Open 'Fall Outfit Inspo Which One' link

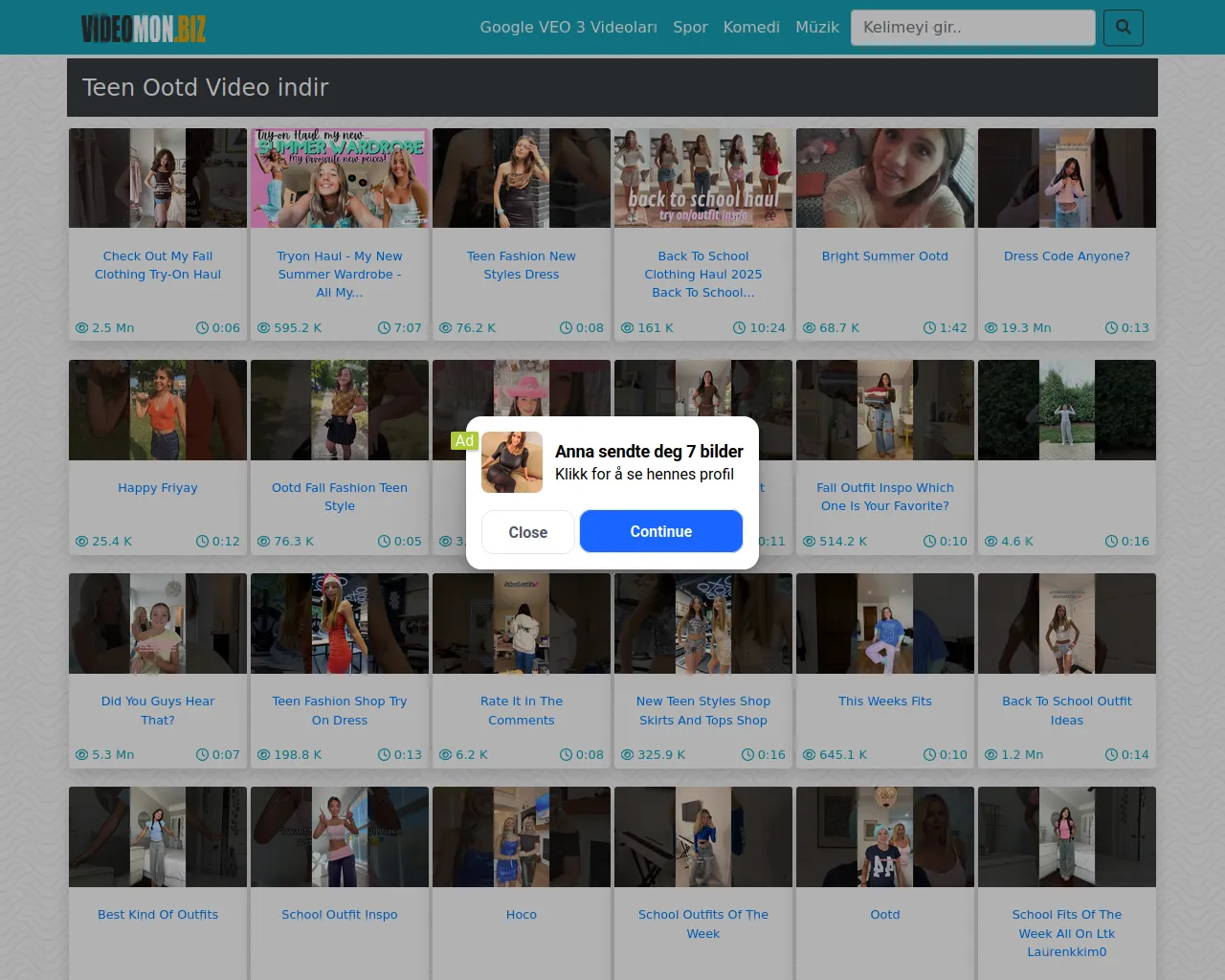884,497
